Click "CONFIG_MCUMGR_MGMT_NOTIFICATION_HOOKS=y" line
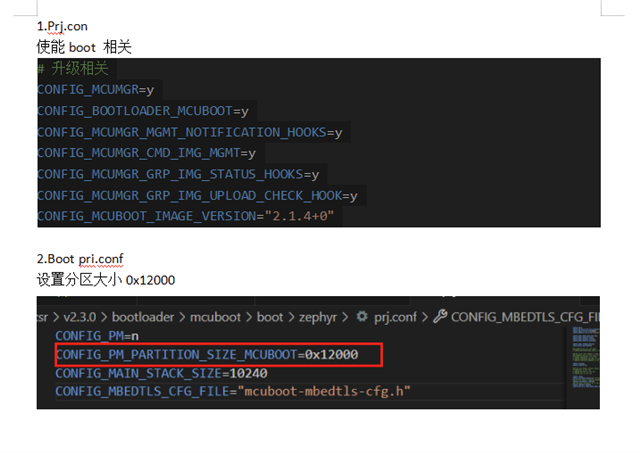Viewport: 640px width, 453px height. click(190, 132)
